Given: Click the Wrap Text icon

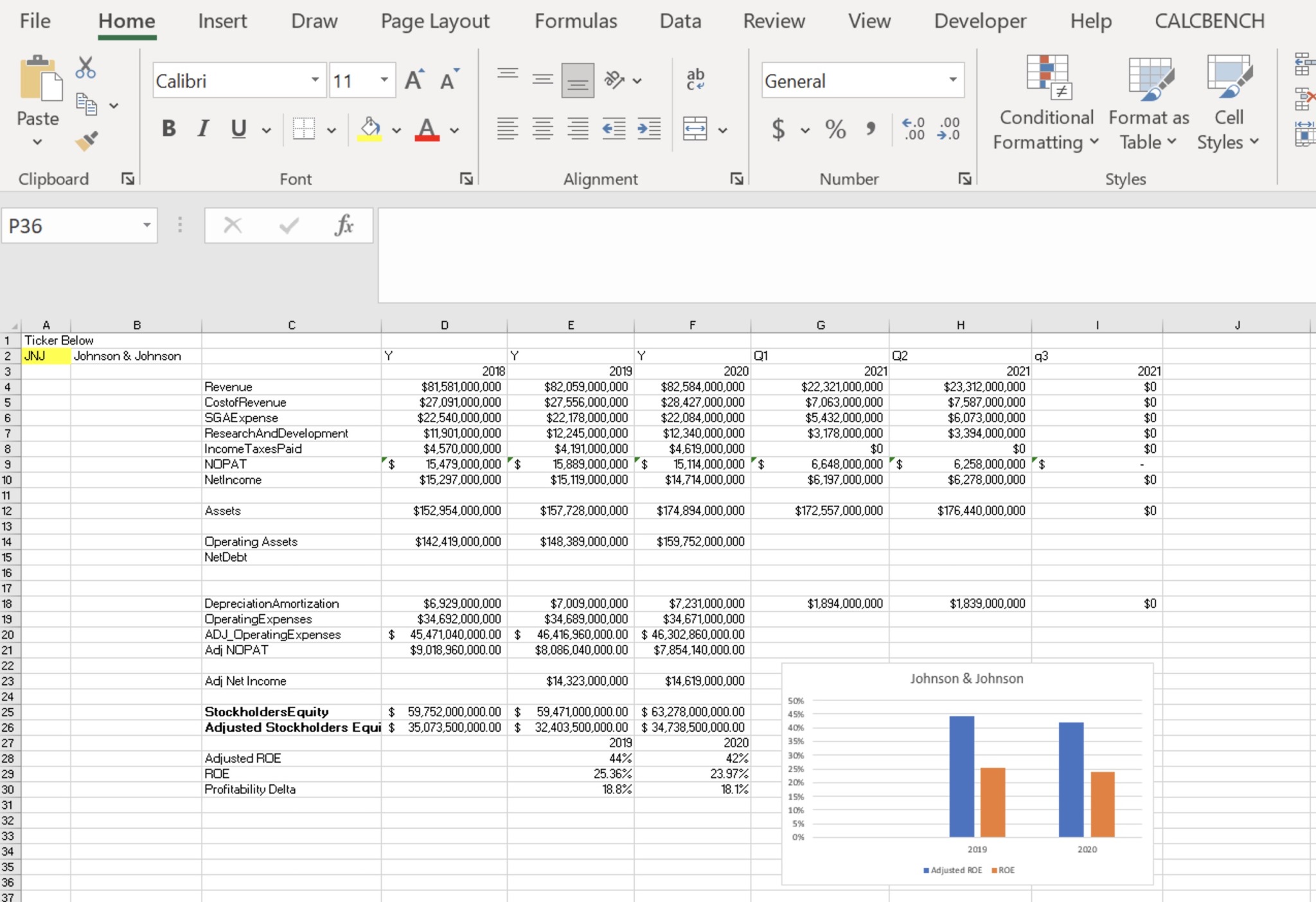Looking at the screenshot, I should coord(695,80).
